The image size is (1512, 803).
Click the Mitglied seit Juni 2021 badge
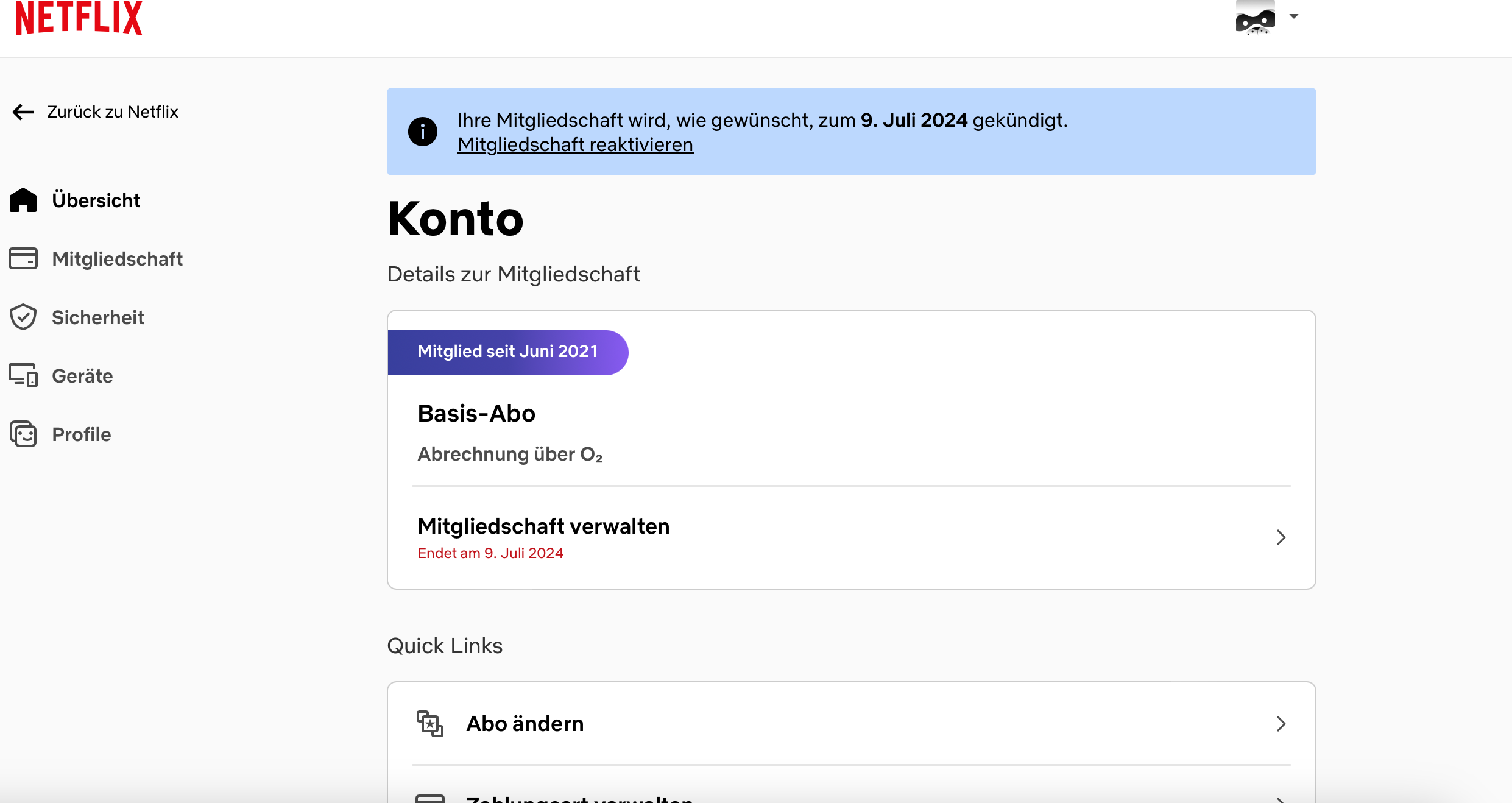tap(507, 352)
